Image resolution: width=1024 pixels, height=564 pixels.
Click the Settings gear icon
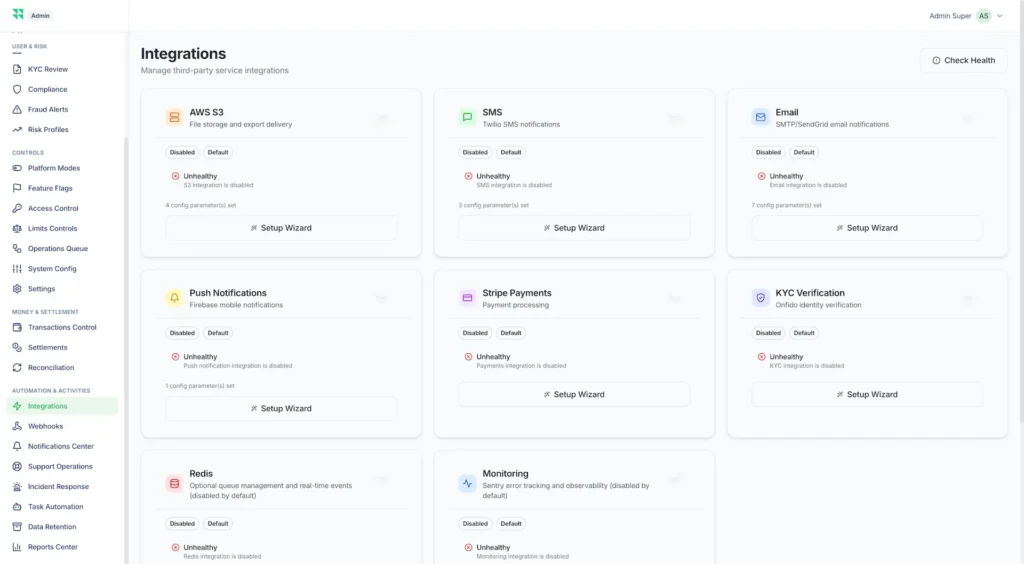(17, 289)
